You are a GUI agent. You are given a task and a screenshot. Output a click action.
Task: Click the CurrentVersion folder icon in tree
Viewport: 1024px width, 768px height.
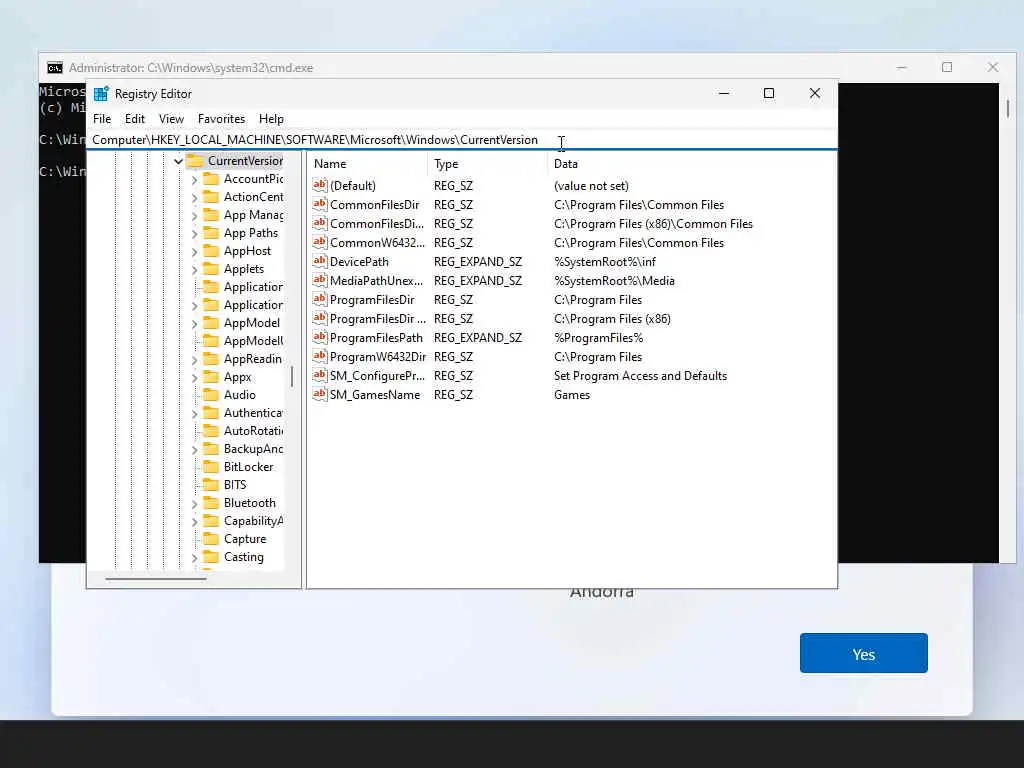[195, 161]
